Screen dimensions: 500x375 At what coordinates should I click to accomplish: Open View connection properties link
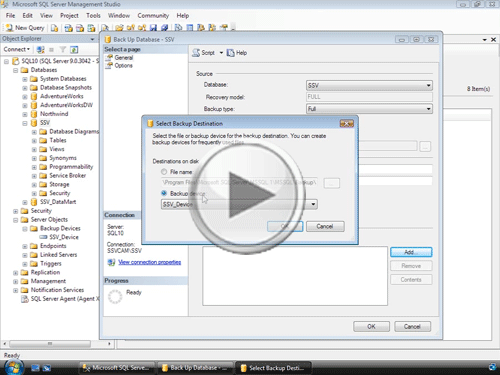click(x=150, y=262)
